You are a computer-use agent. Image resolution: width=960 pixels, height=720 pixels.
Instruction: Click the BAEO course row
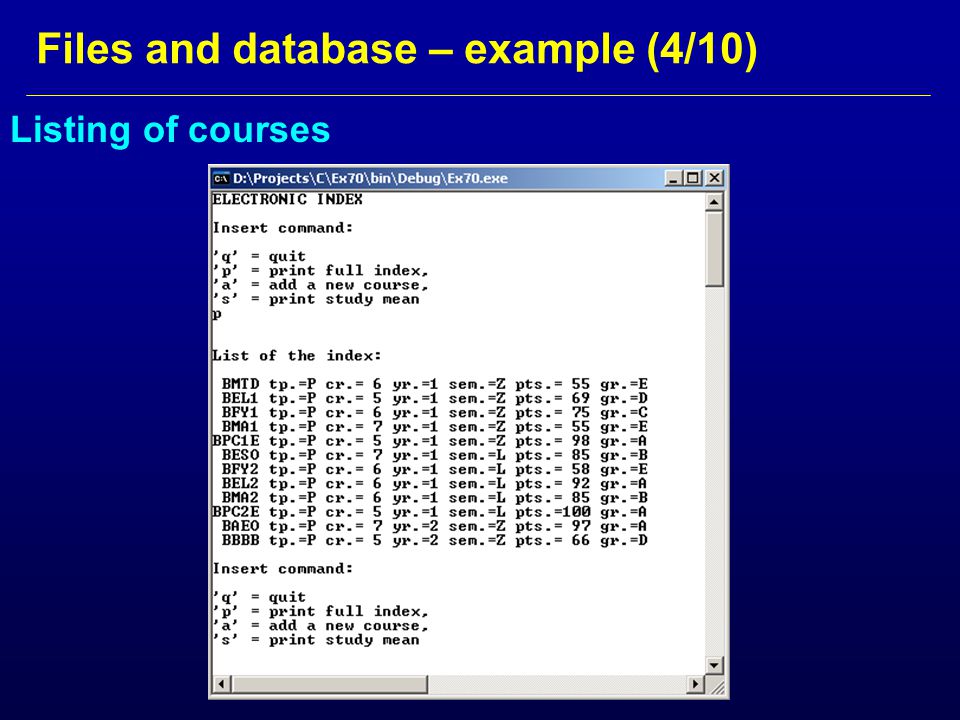point(434,526)
